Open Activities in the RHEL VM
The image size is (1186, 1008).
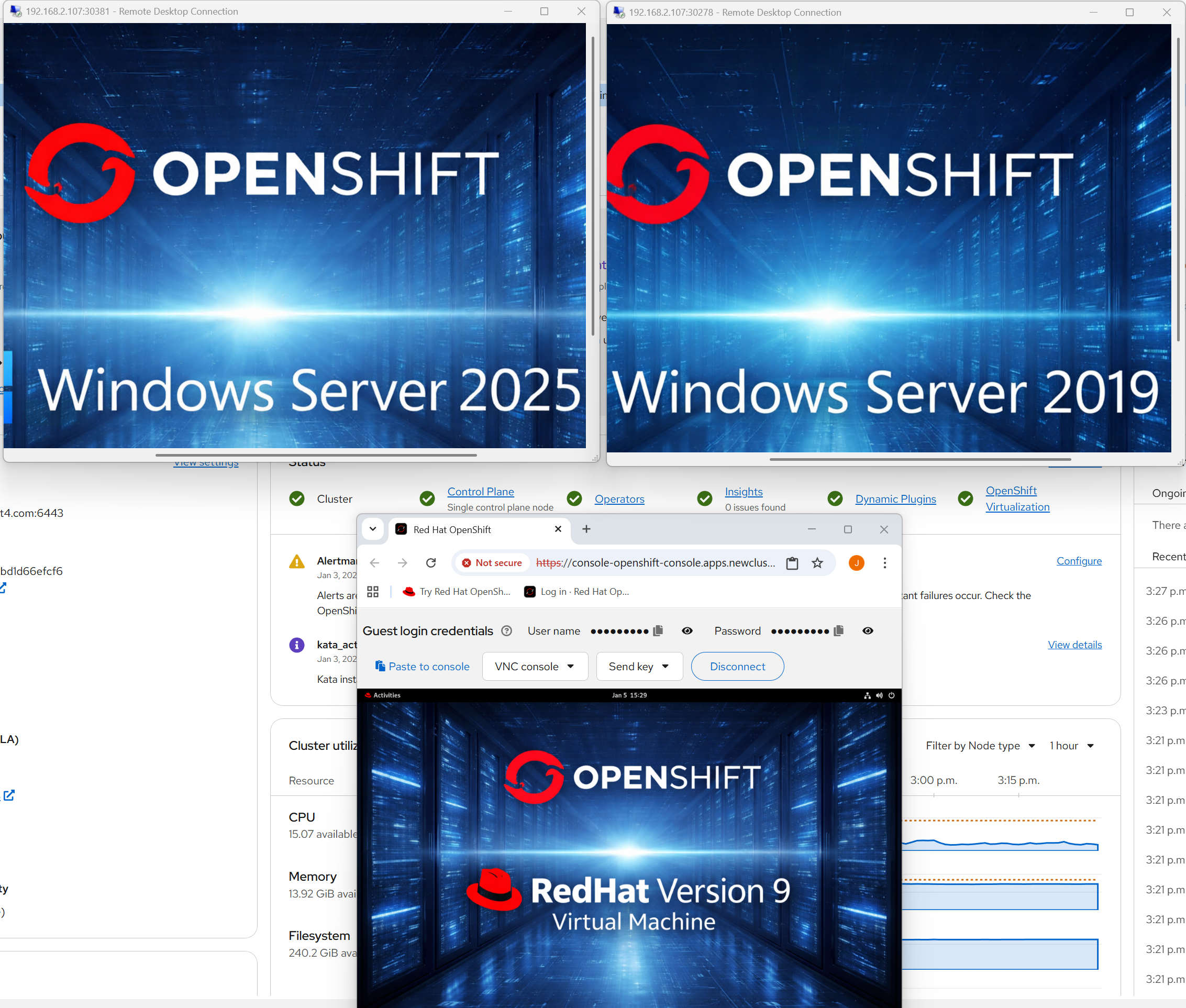(x=382, y=695)
